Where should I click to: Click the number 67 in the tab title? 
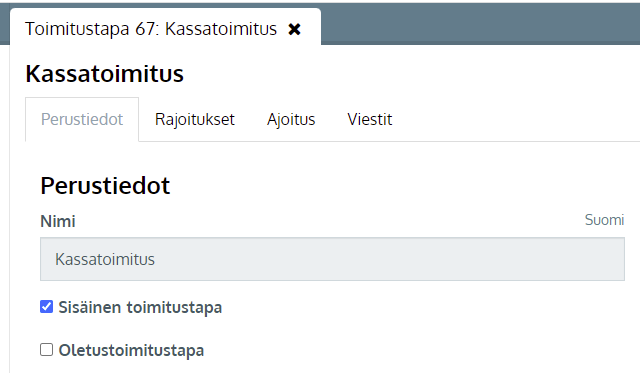click(x=145, y=29)
